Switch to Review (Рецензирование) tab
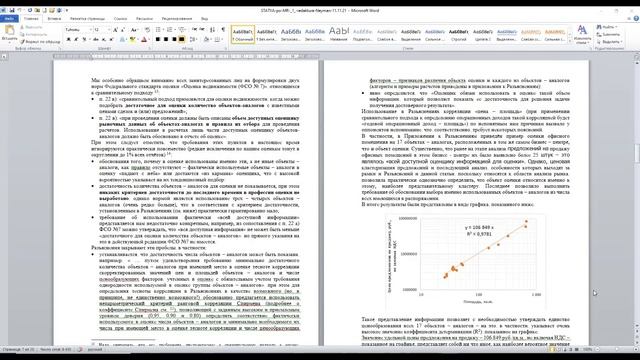 [177, 18]
